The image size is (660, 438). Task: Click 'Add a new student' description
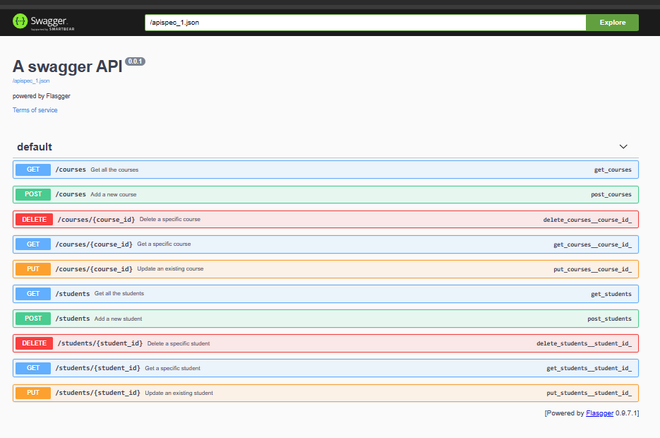tap(118, 319)
